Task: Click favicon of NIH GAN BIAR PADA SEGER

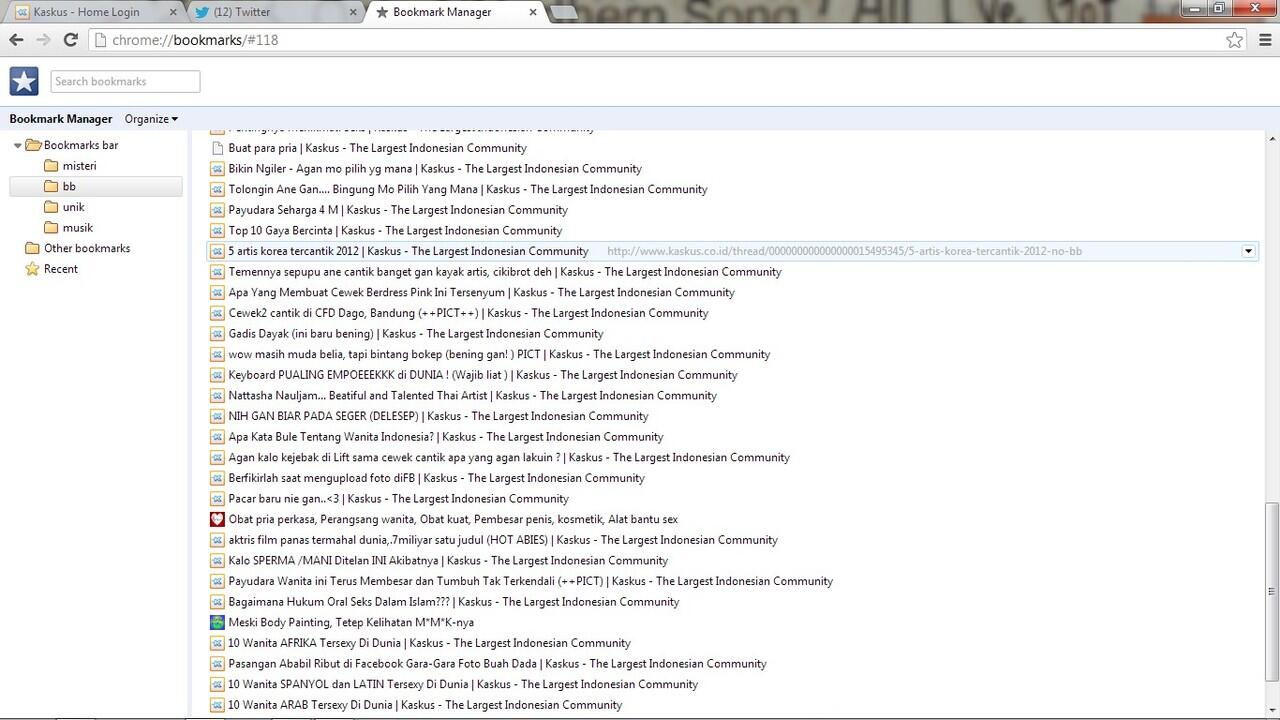Action: coord(217,416)
